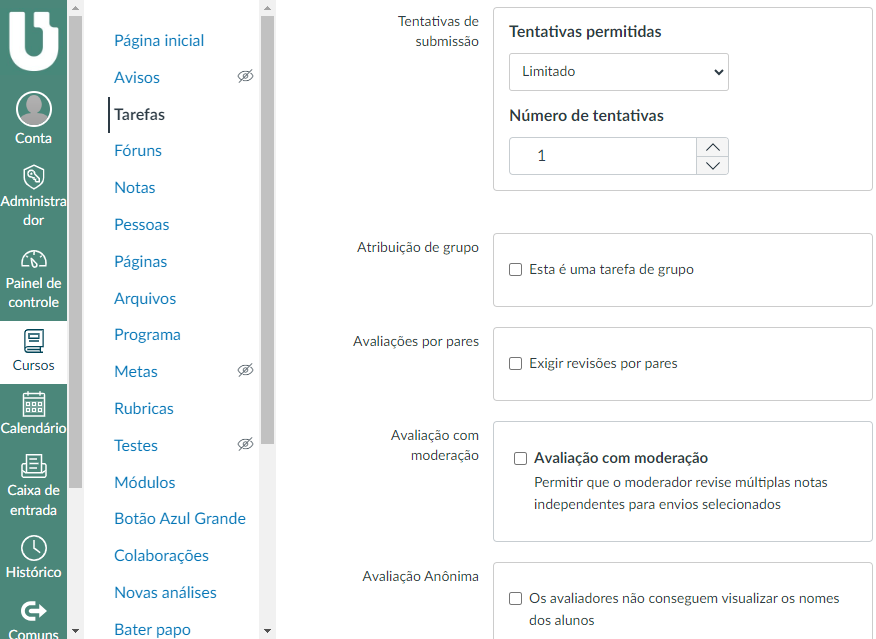The height and width of the screenshot is (639, 876).
Task: Open Caixa de entrada inbox icon
Action: coord(34,466)
